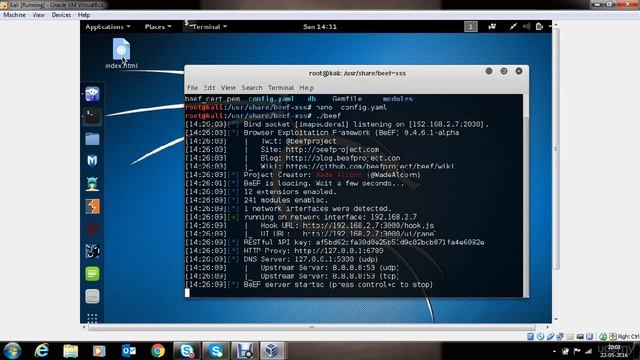Click the workspace indicator in the Kali top bar
This screenshot has height=360, width=640.
pos(471,27)
